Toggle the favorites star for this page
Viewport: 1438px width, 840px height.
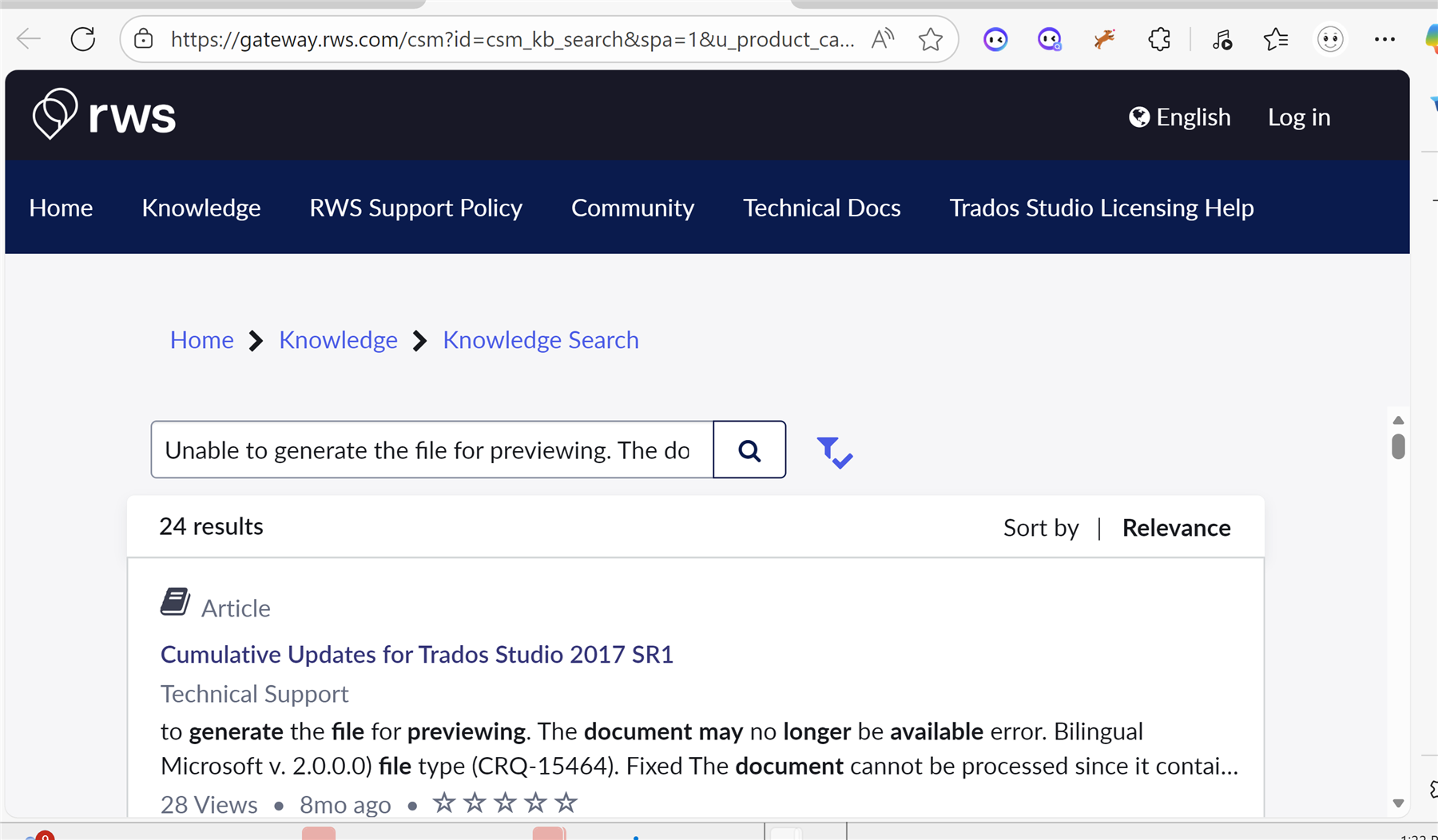tap(931, 38)
